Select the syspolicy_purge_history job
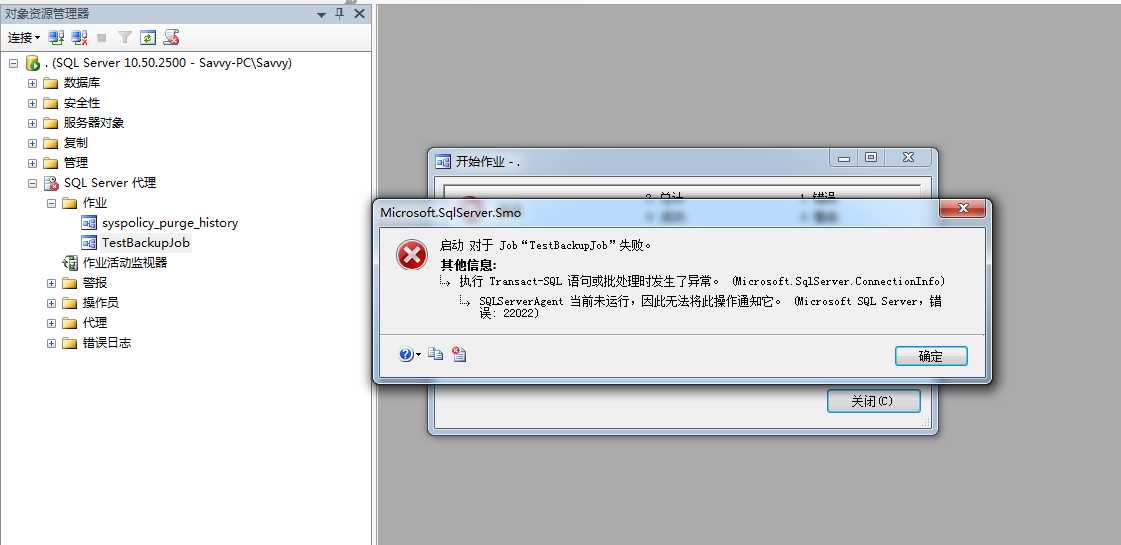Viewport: 1121px width, 545px height. point(169,222)
